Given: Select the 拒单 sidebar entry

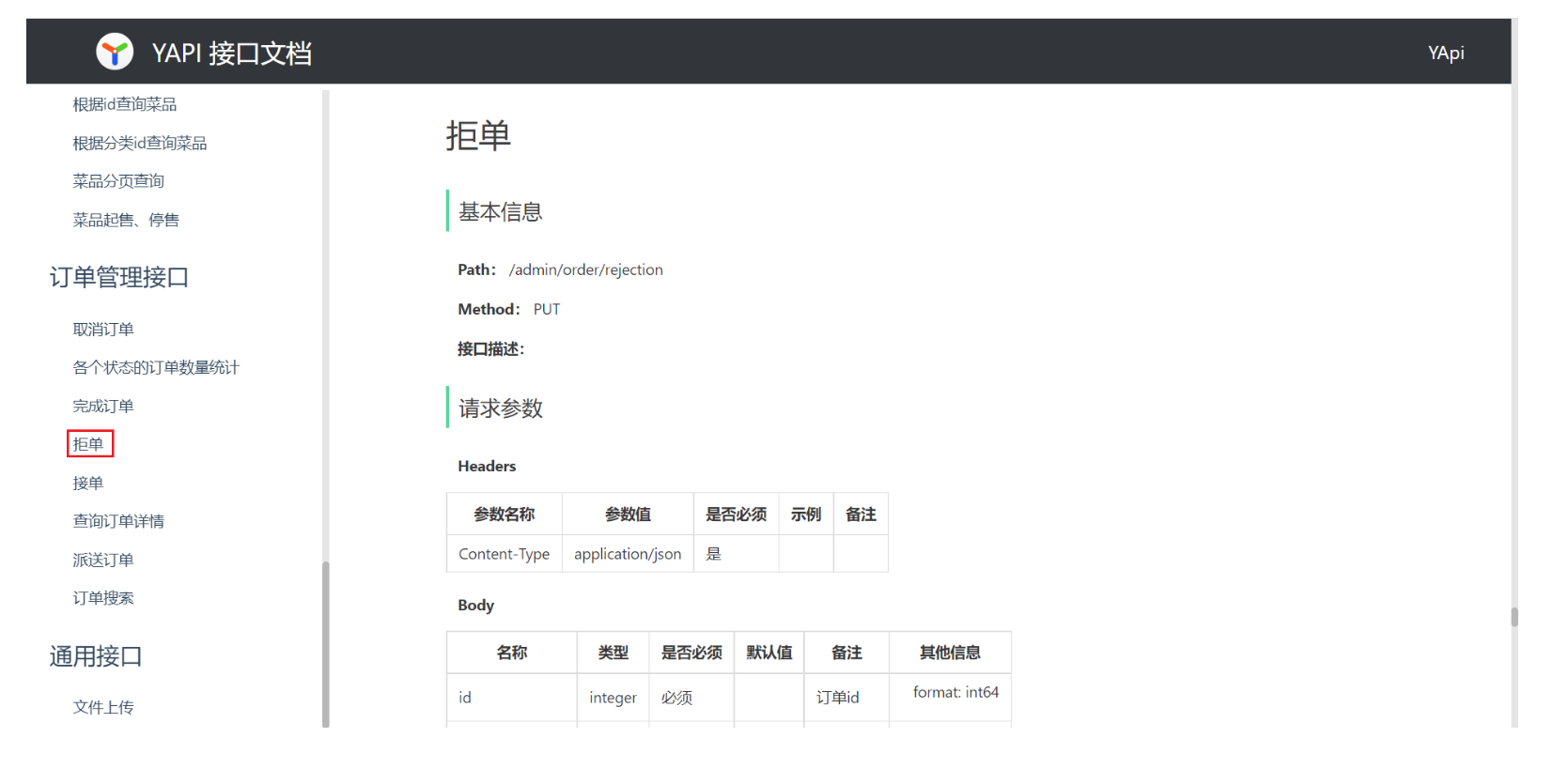Looking at the screenshot, I should 89,444.
